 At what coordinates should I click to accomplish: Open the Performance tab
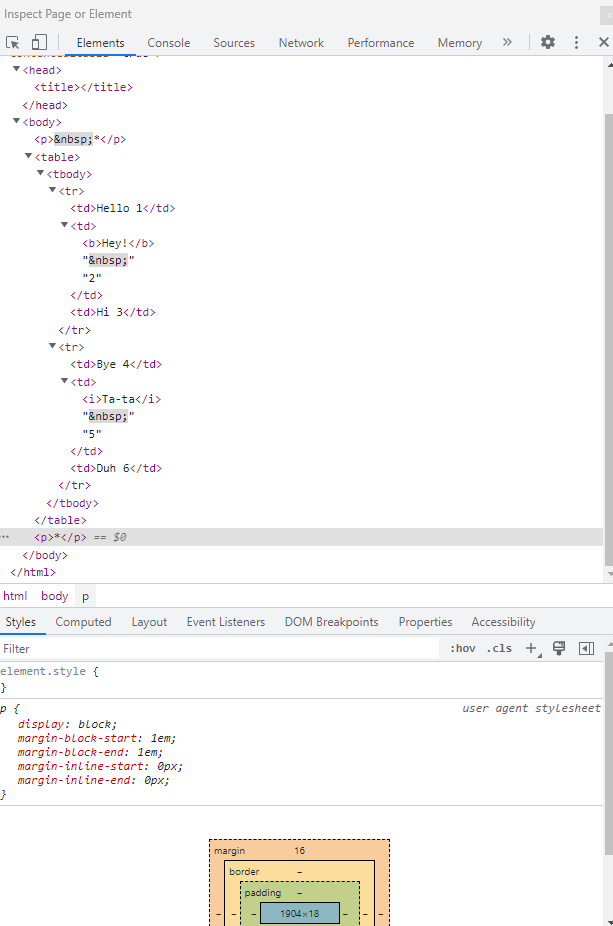(381, 43)
